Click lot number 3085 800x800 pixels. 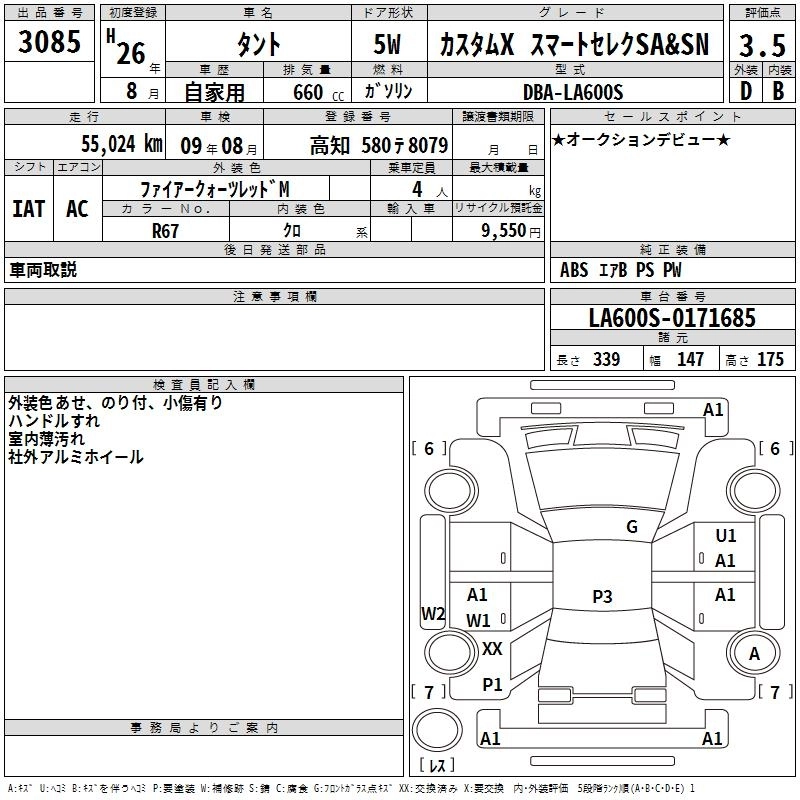tap(49, 42)
